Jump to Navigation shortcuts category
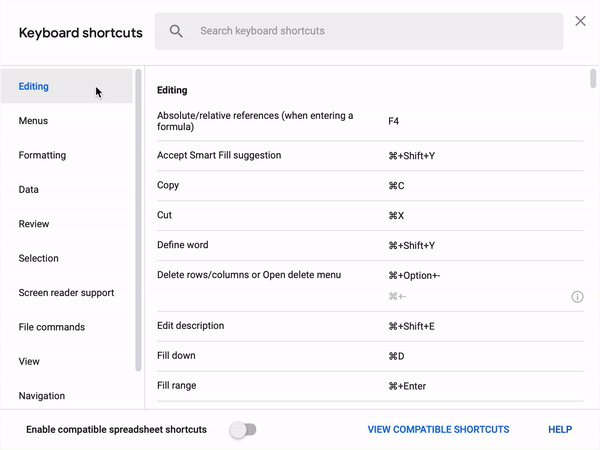The height and width of the screenshot is (450, 600). 67,396
